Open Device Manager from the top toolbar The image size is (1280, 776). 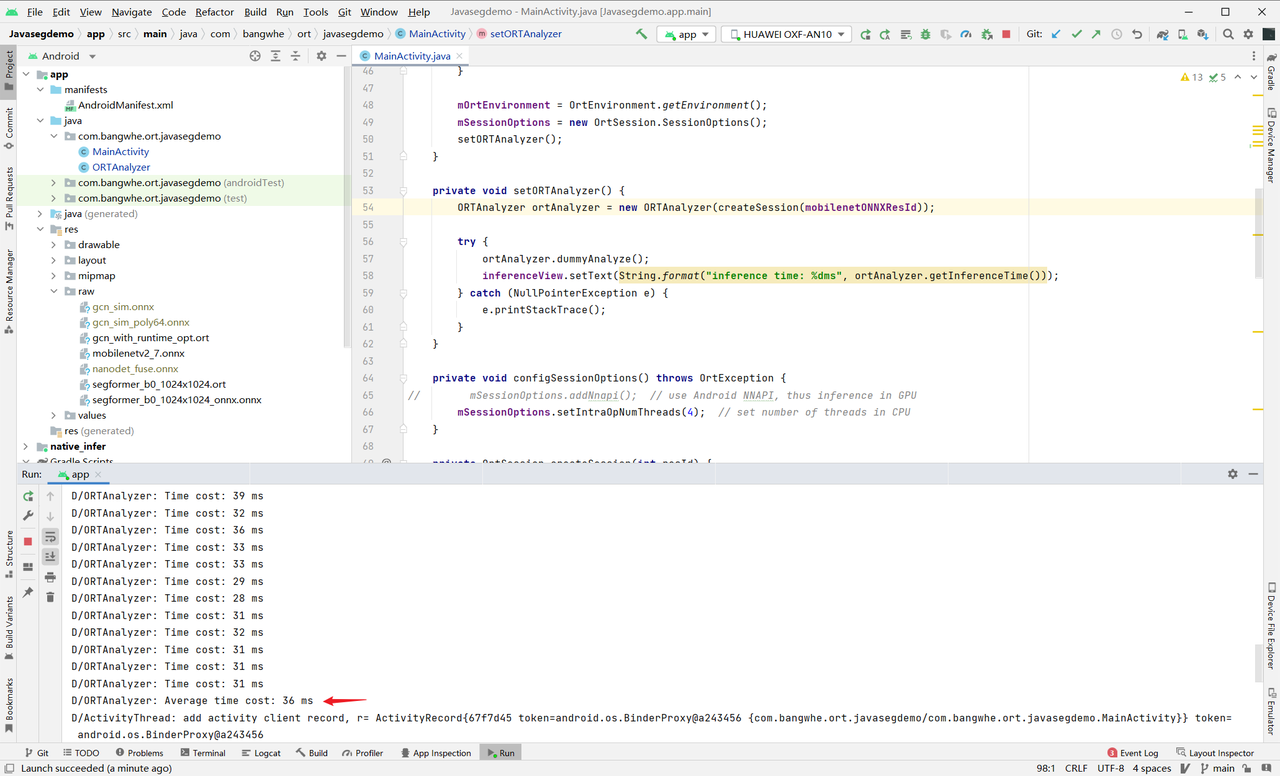pyautogui.click(x=1183, y=34)
